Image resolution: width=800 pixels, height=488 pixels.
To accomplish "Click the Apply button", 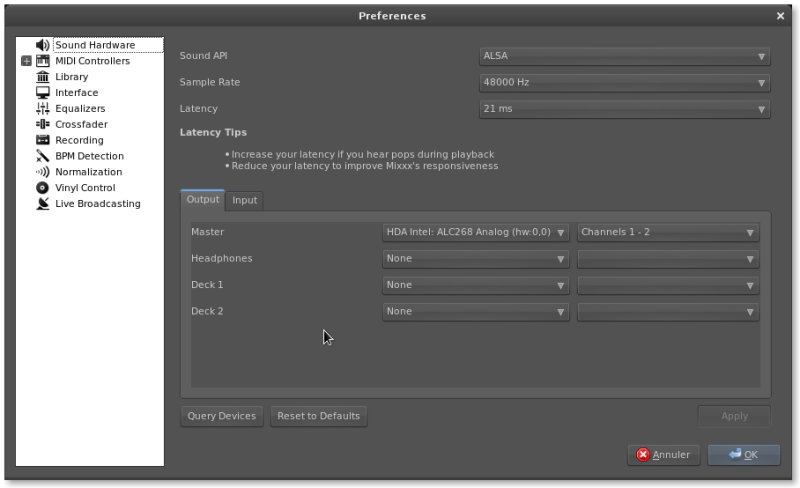I will [x=734, y=416].
